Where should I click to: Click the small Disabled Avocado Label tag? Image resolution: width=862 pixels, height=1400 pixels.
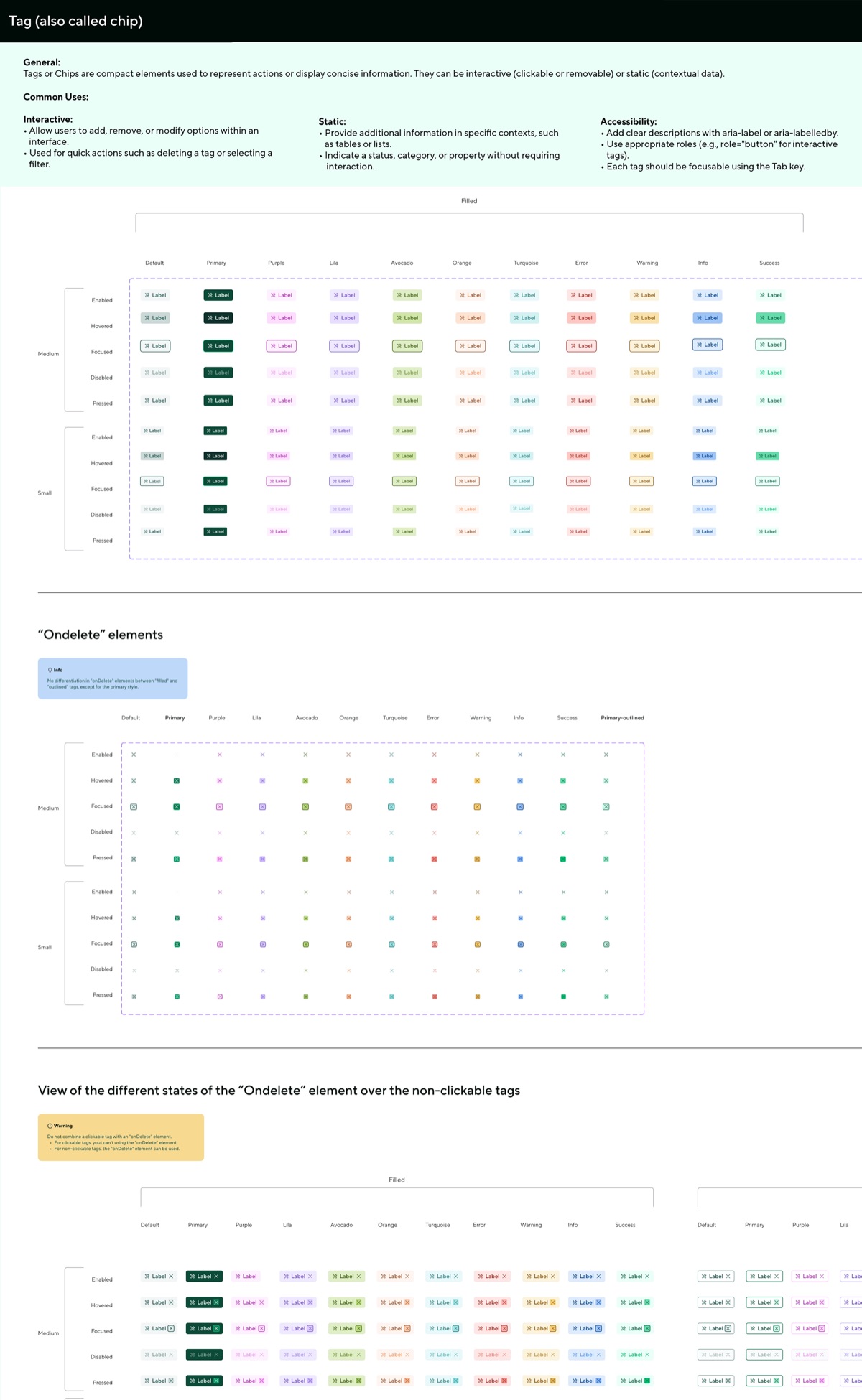pos(404,509)
